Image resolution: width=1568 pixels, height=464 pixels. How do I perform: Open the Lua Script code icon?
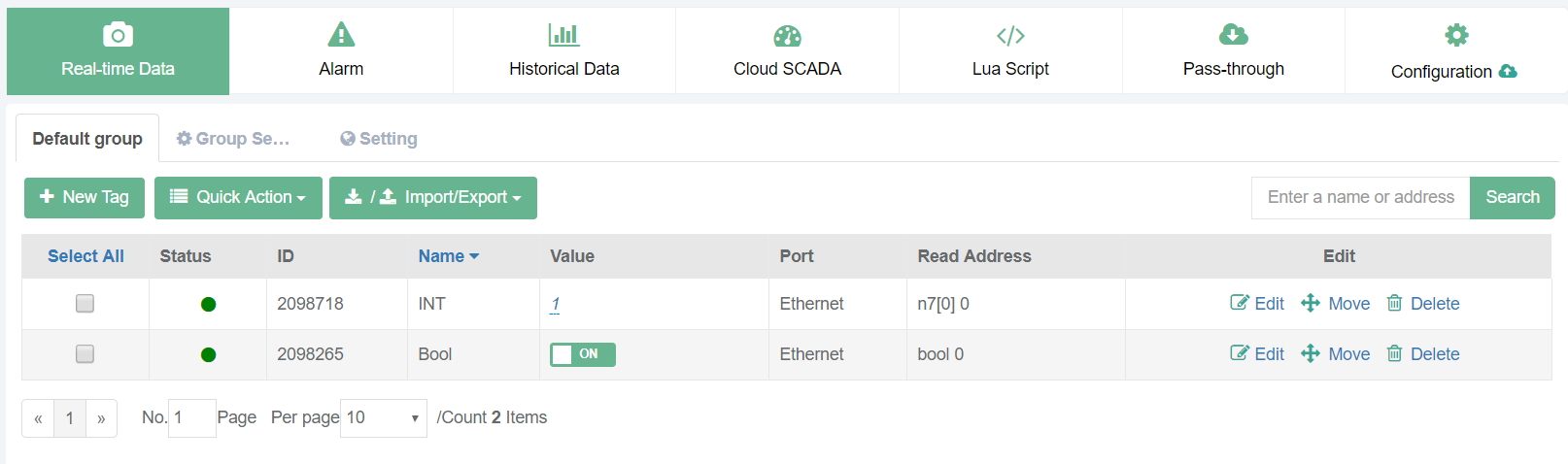tap(1010, 36)
